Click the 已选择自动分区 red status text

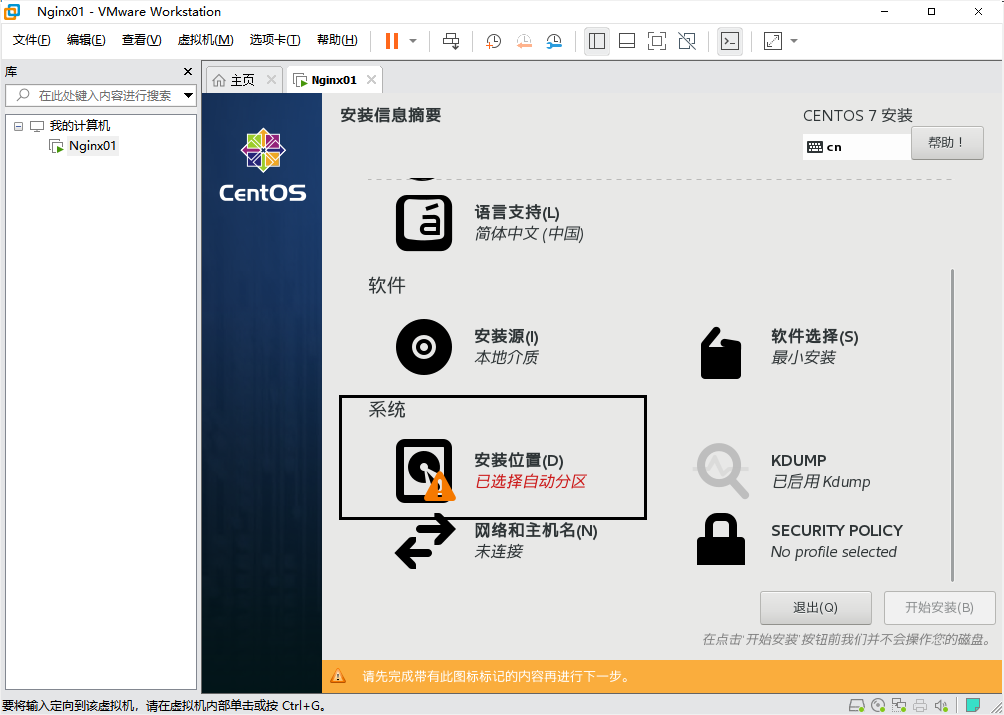point(530,481)
